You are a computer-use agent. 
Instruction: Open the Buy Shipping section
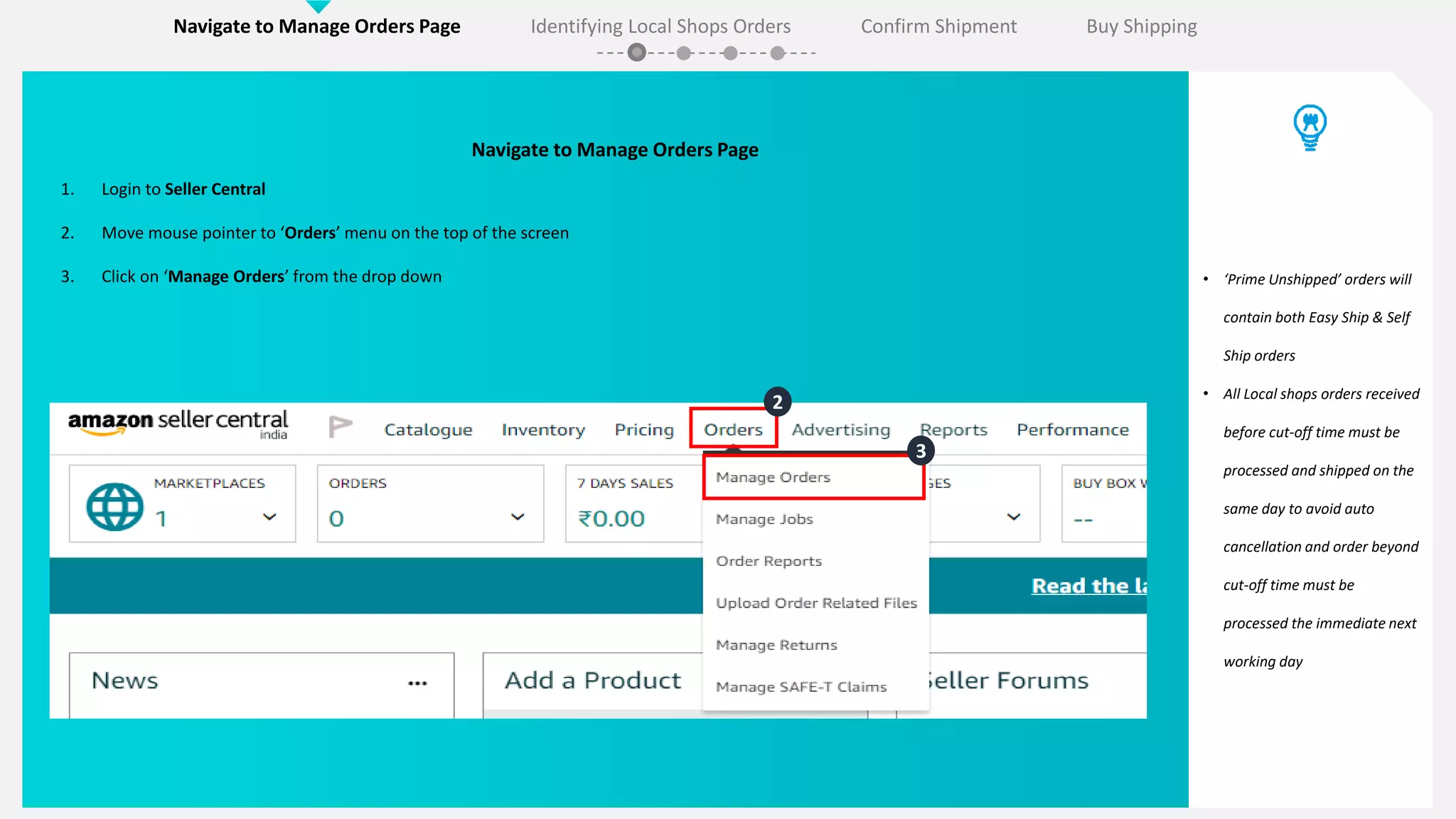tap(1141, 26)
